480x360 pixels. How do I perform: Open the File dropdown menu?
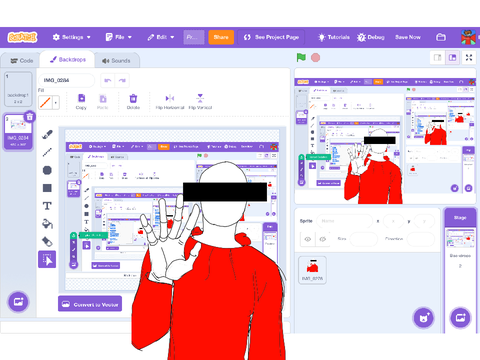click(119, 37)
